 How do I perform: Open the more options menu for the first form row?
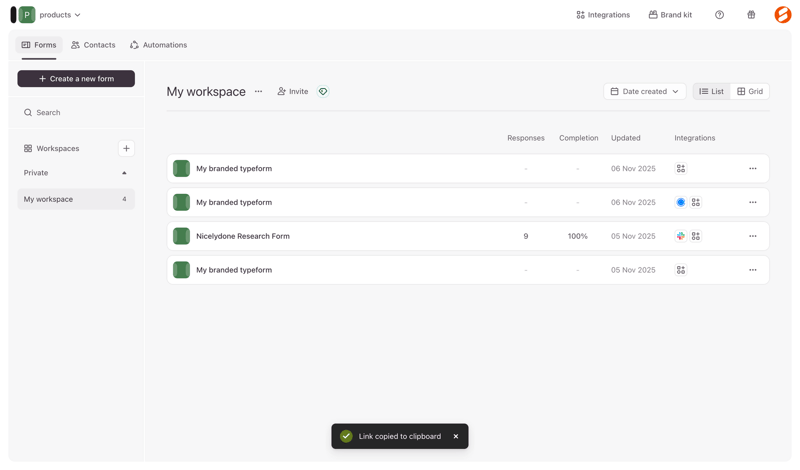[753, 168]
